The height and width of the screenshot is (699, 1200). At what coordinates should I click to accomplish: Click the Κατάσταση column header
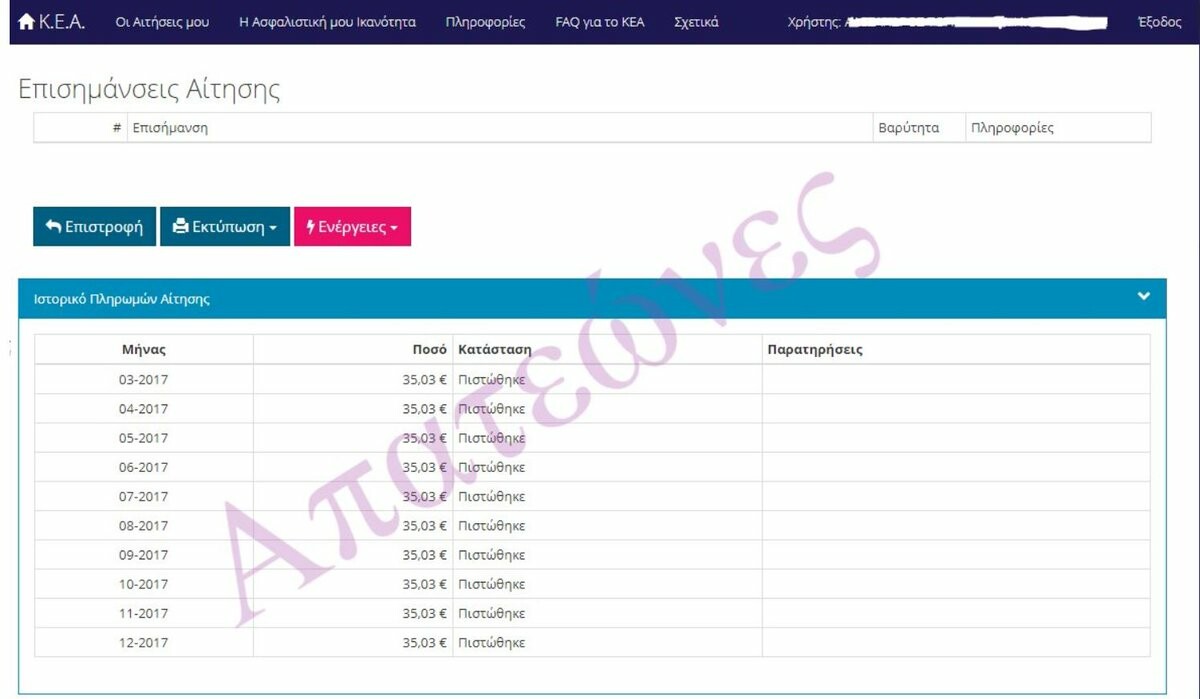coord(494,350)
